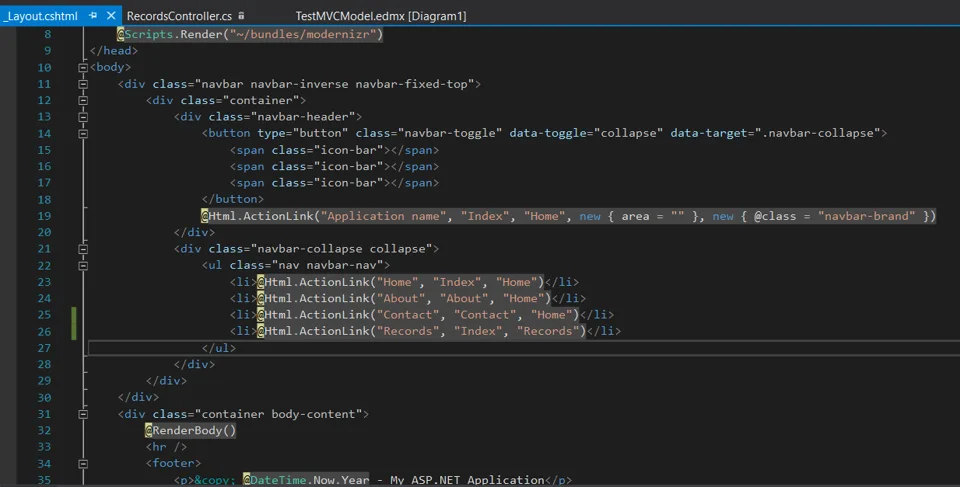
Task: Click the "~/bundles/modernizr" string
Action: (302, 34)
